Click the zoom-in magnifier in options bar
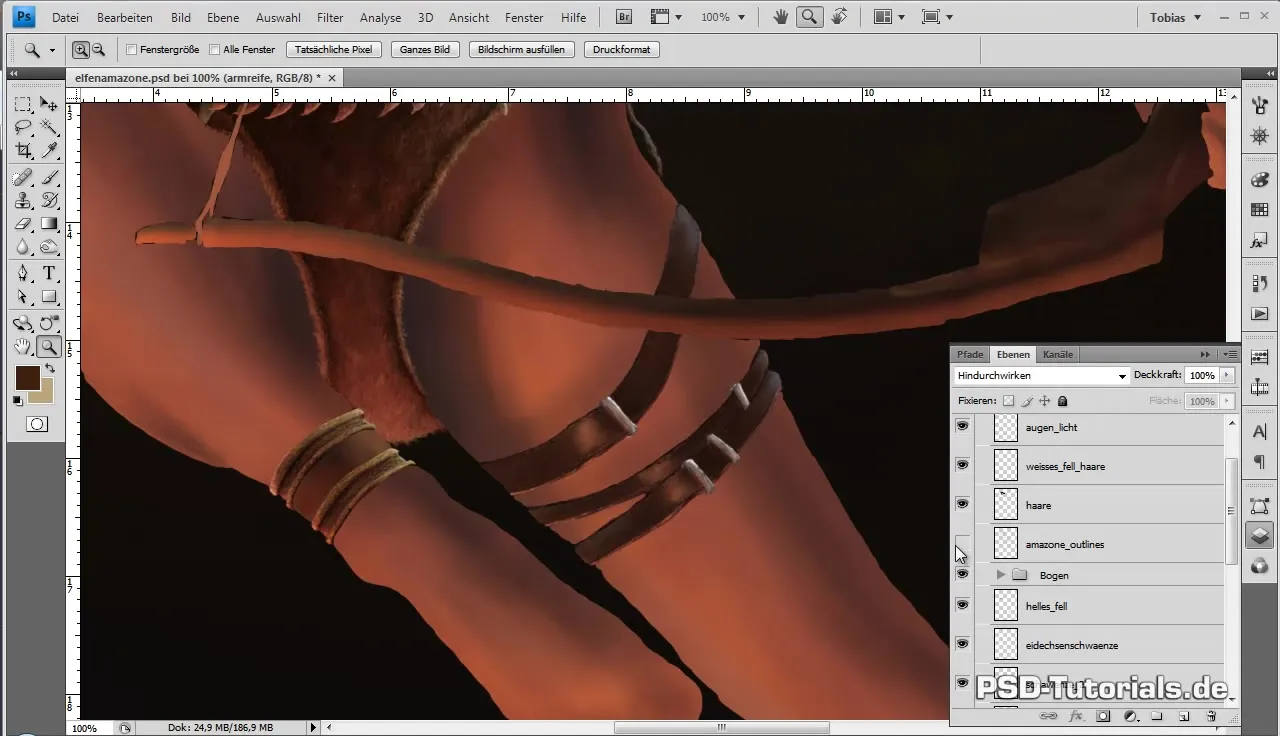The height and width of the screenshot is (736, 1280). 81,49
